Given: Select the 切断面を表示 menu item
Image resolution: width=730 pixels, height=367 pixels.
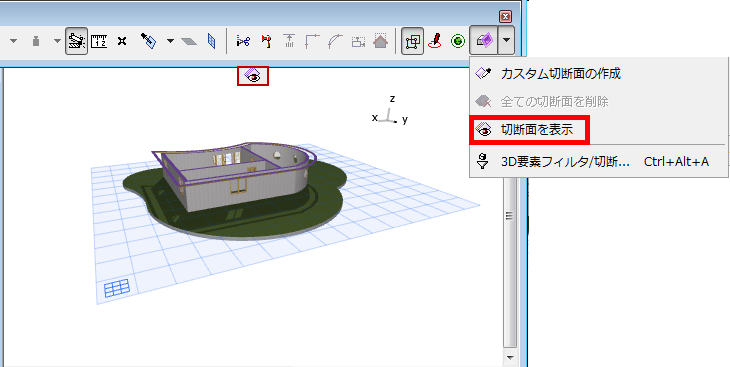Looking at the screenshot, I should click(530, 130).
